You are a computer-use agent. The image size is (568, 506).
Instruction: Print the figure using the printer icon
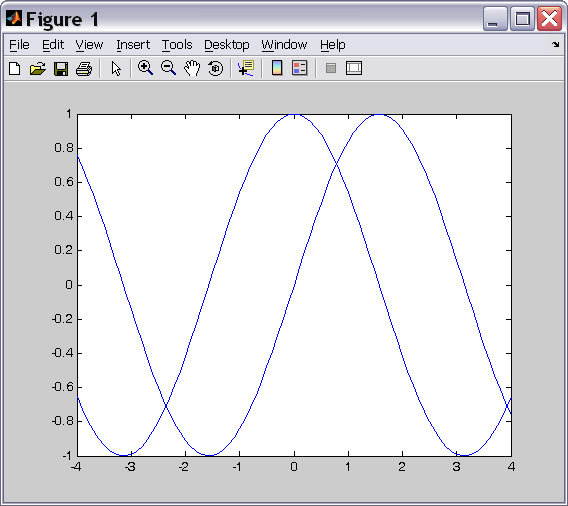pyautogui.click(x=84, y=68)
